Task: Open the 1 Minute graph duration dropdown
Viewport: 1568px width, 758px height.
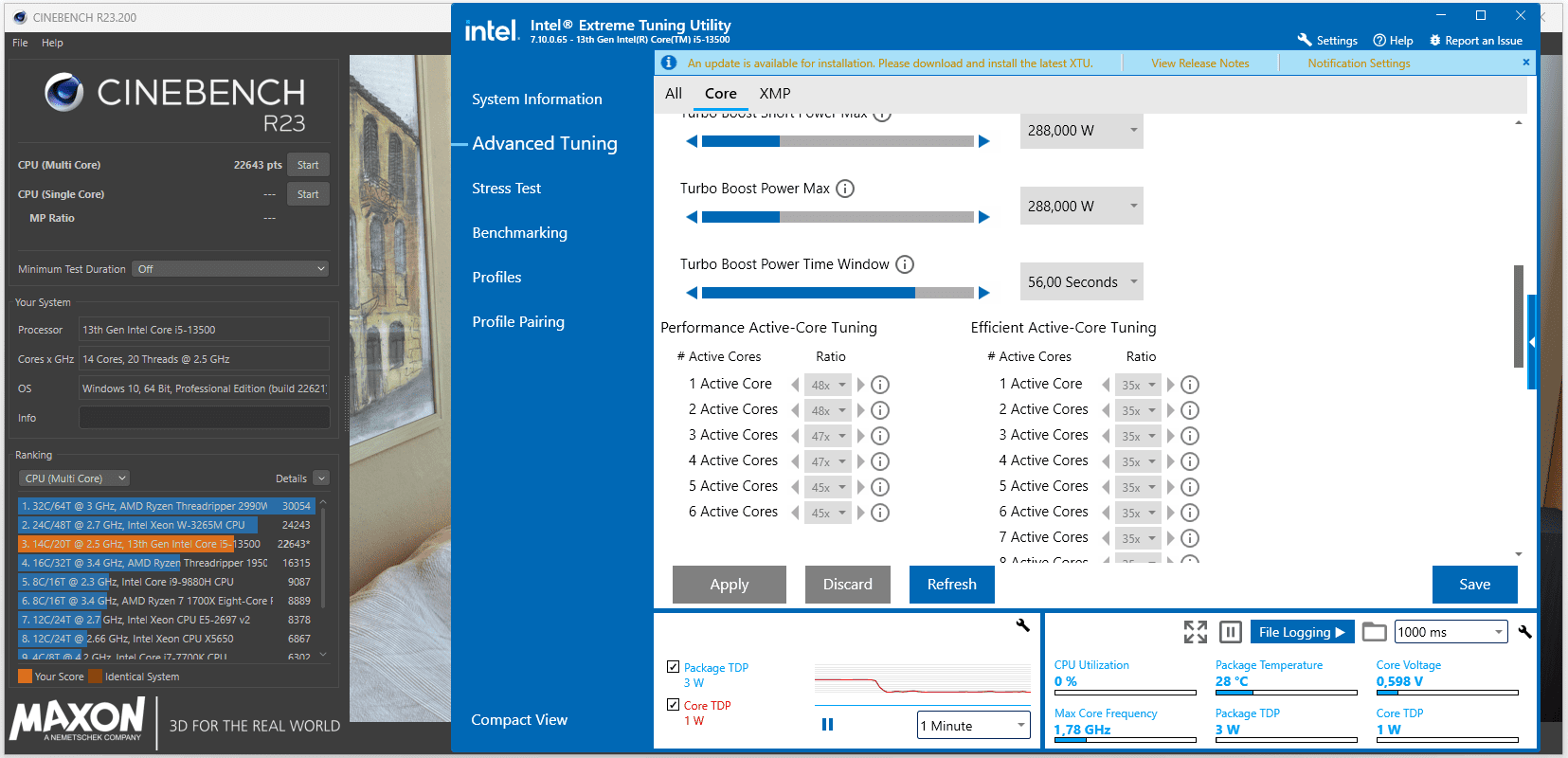Action: point(974,726)
